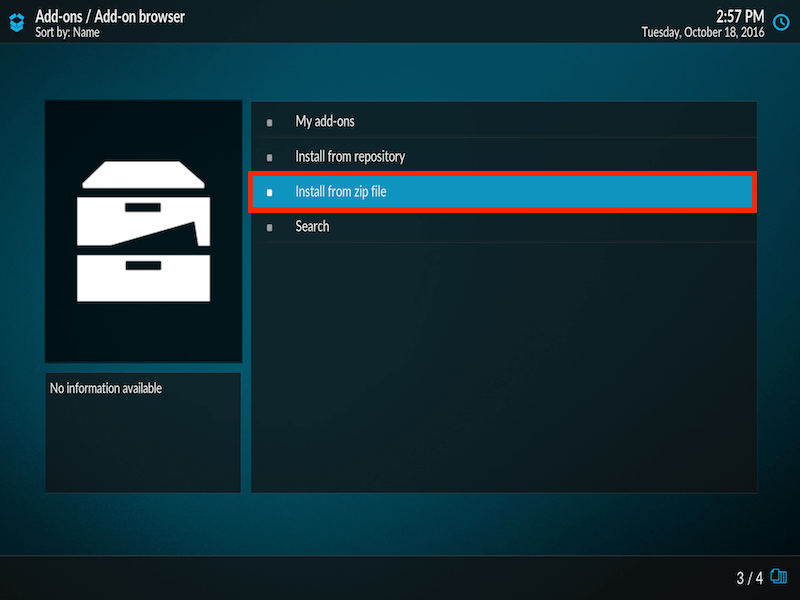Click the file cabinet thumbnail image
Image resolution: width=800 pixels, height=600 pixels.
[143, 231]
